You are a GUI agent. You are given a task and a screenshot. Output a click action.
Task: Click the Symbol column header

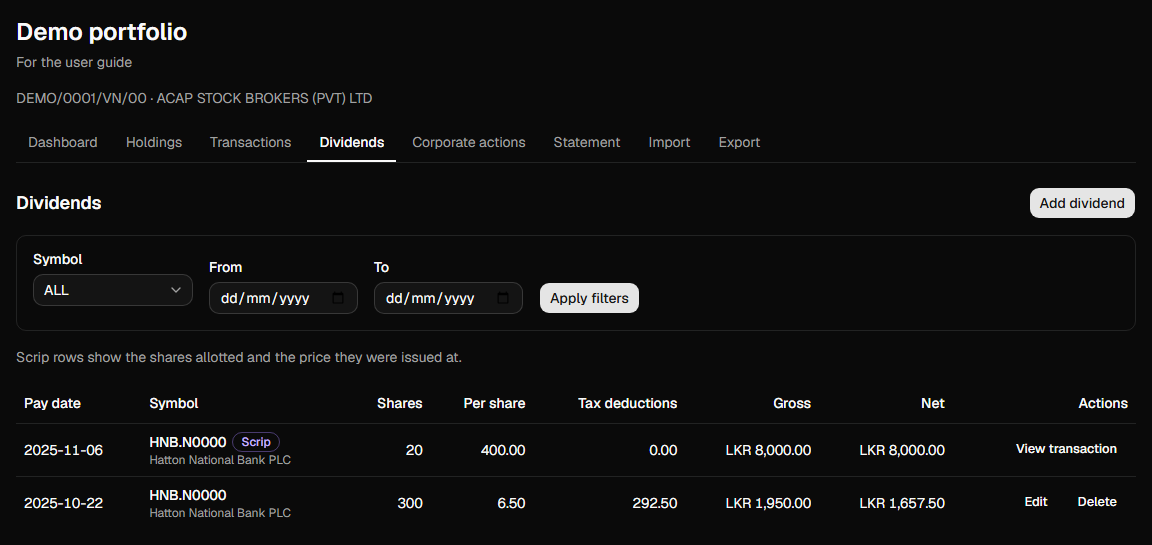click(x=173, y=403)
